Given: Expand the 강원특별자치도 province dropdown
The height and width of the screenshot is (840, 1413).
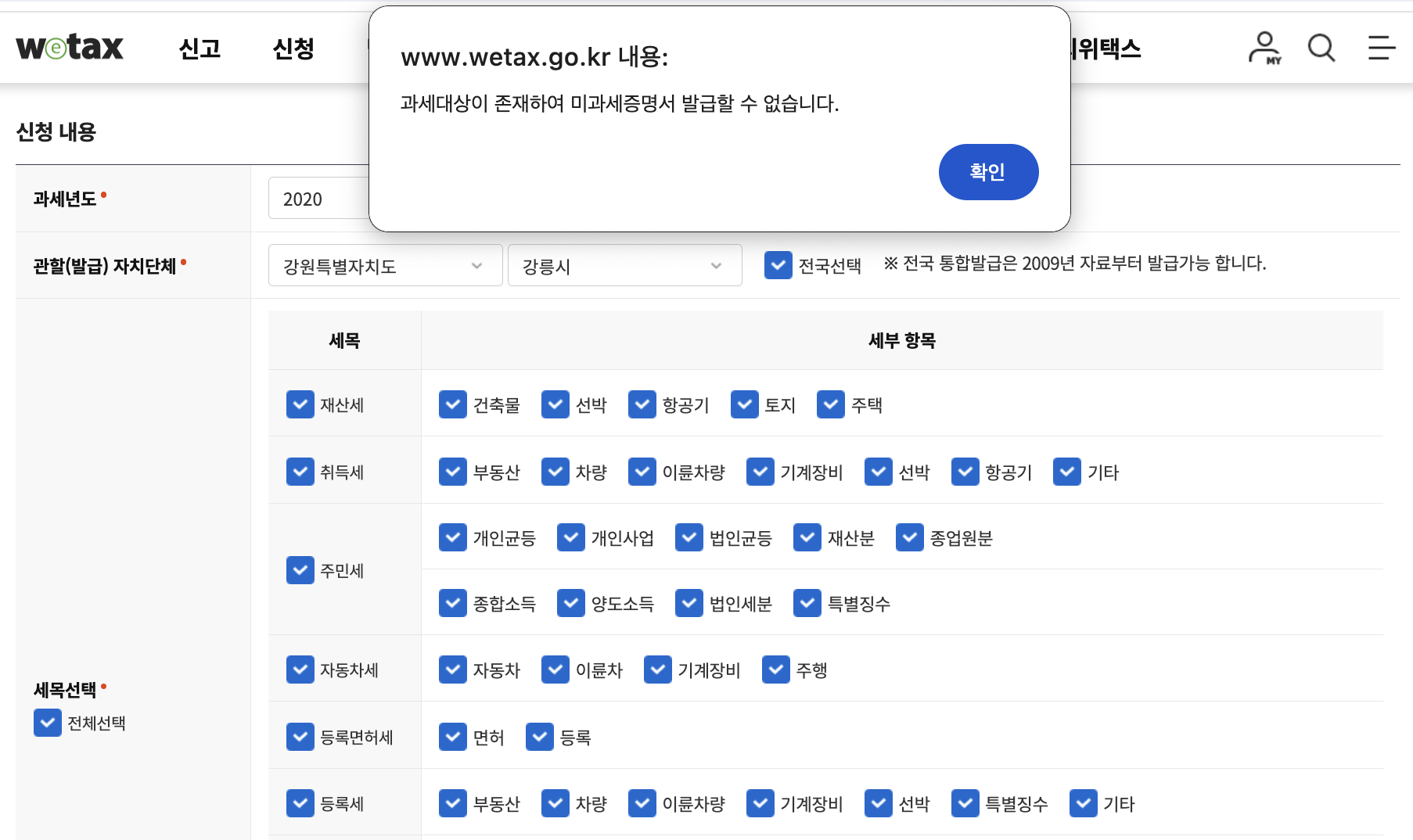Looking at the screenshot, I should (x=385, y=266).
